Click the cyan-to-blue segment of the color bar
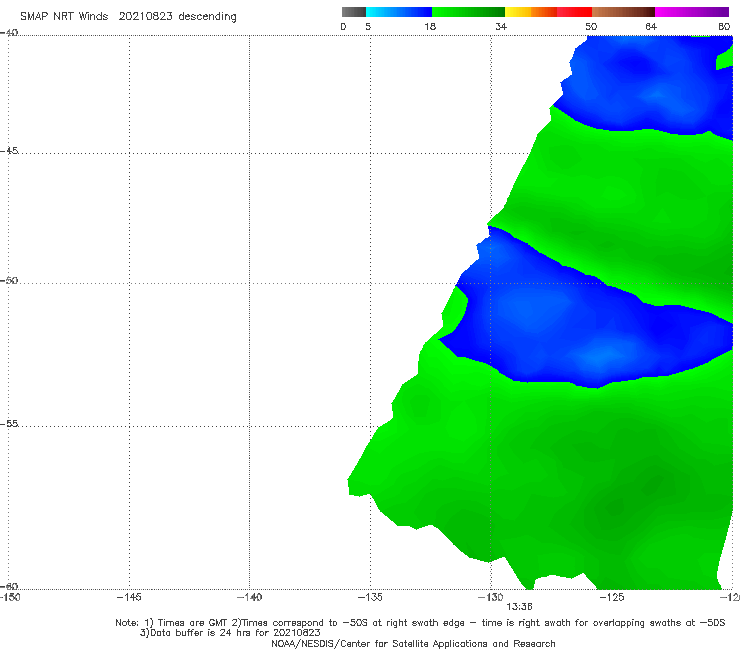 [399, 12]
